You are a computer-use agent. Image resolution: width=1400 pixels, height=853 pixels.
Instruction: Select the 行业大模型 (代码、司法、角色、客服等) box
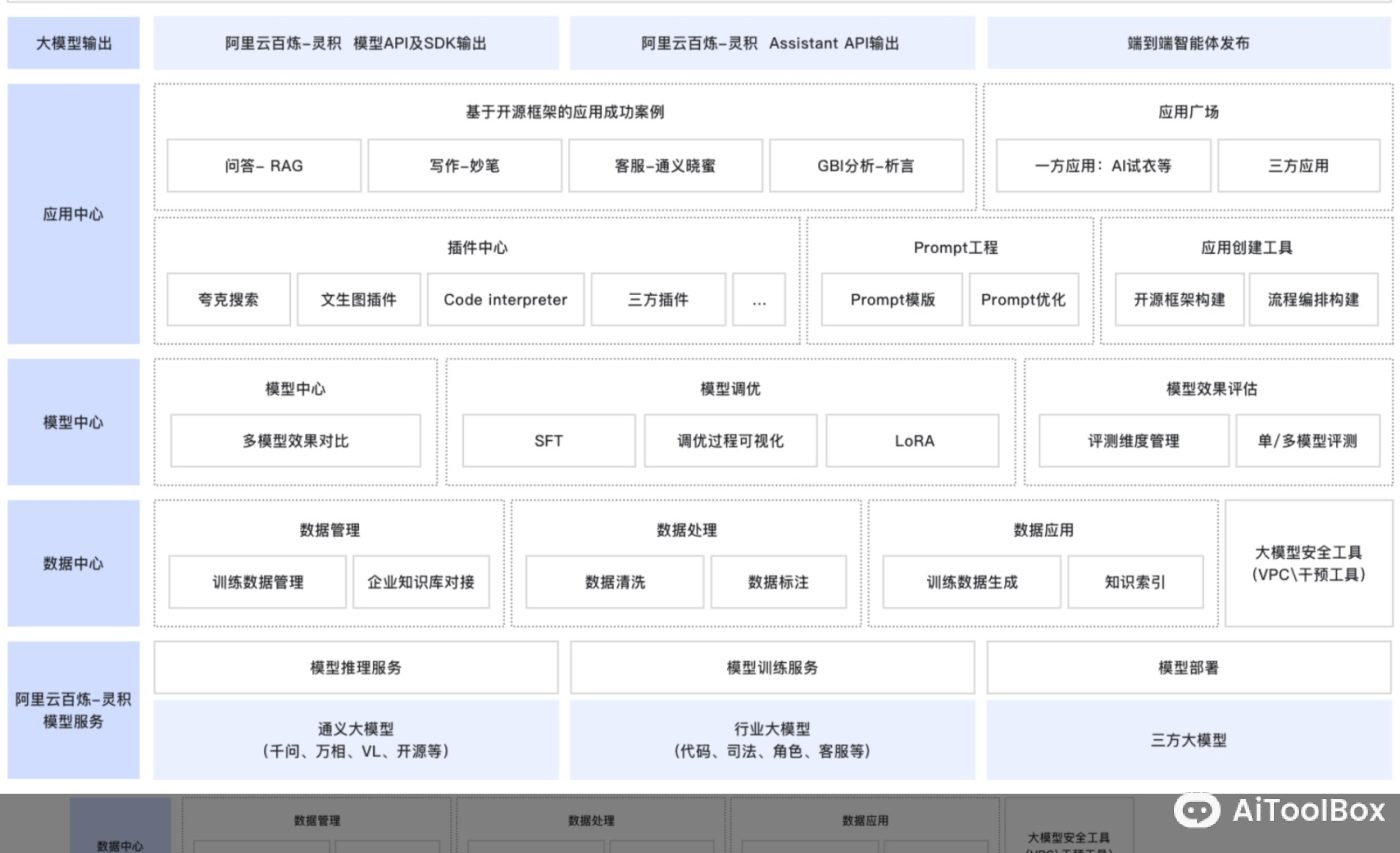point(772,740)
